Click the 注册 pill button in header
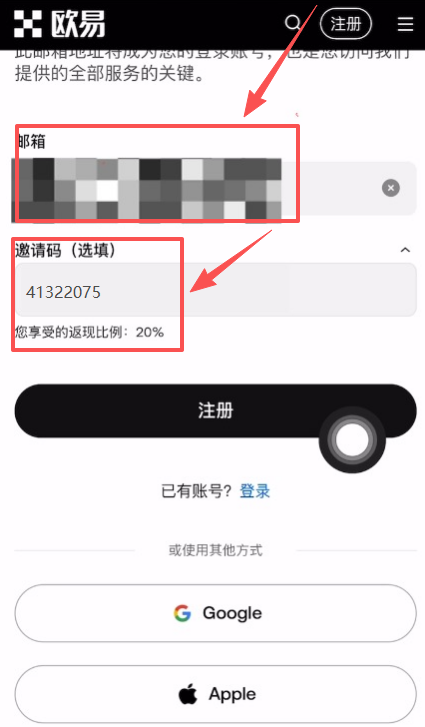The height and width of the screenshot is (727, 425). 346,23
